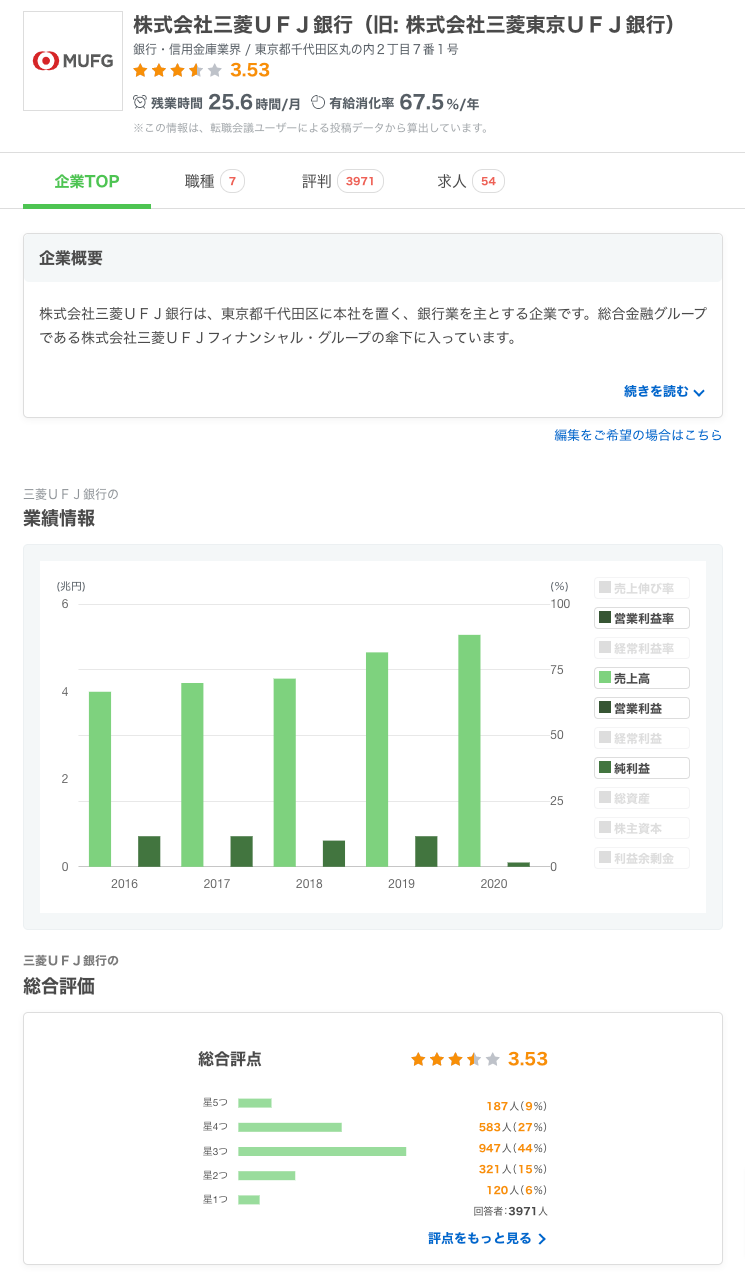Click the 企業概要 section header
745x1276 pixels.
pos(373,258)
